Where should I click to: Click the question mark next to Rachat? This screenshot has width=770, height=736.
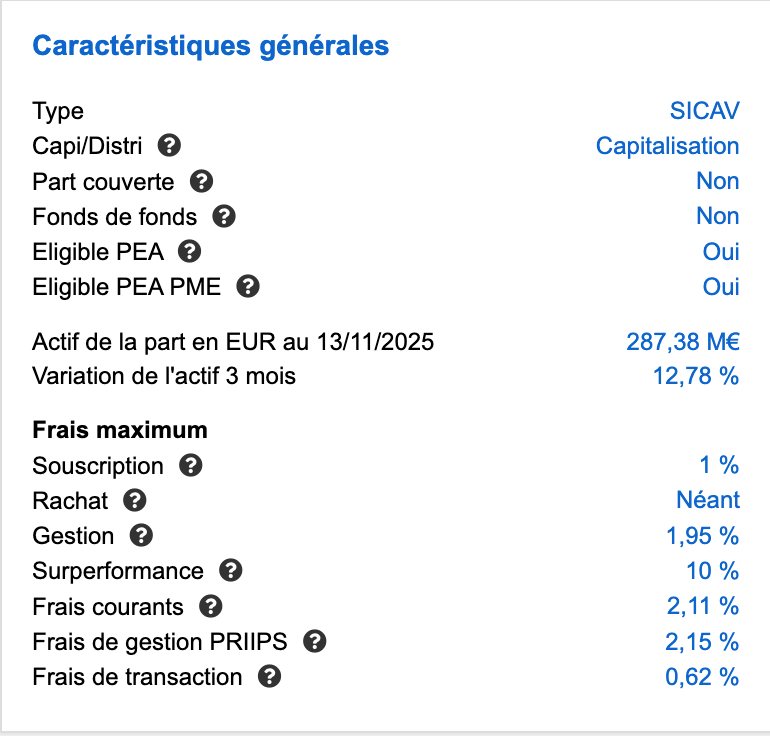pyautogui.click(x=134, y=500)
